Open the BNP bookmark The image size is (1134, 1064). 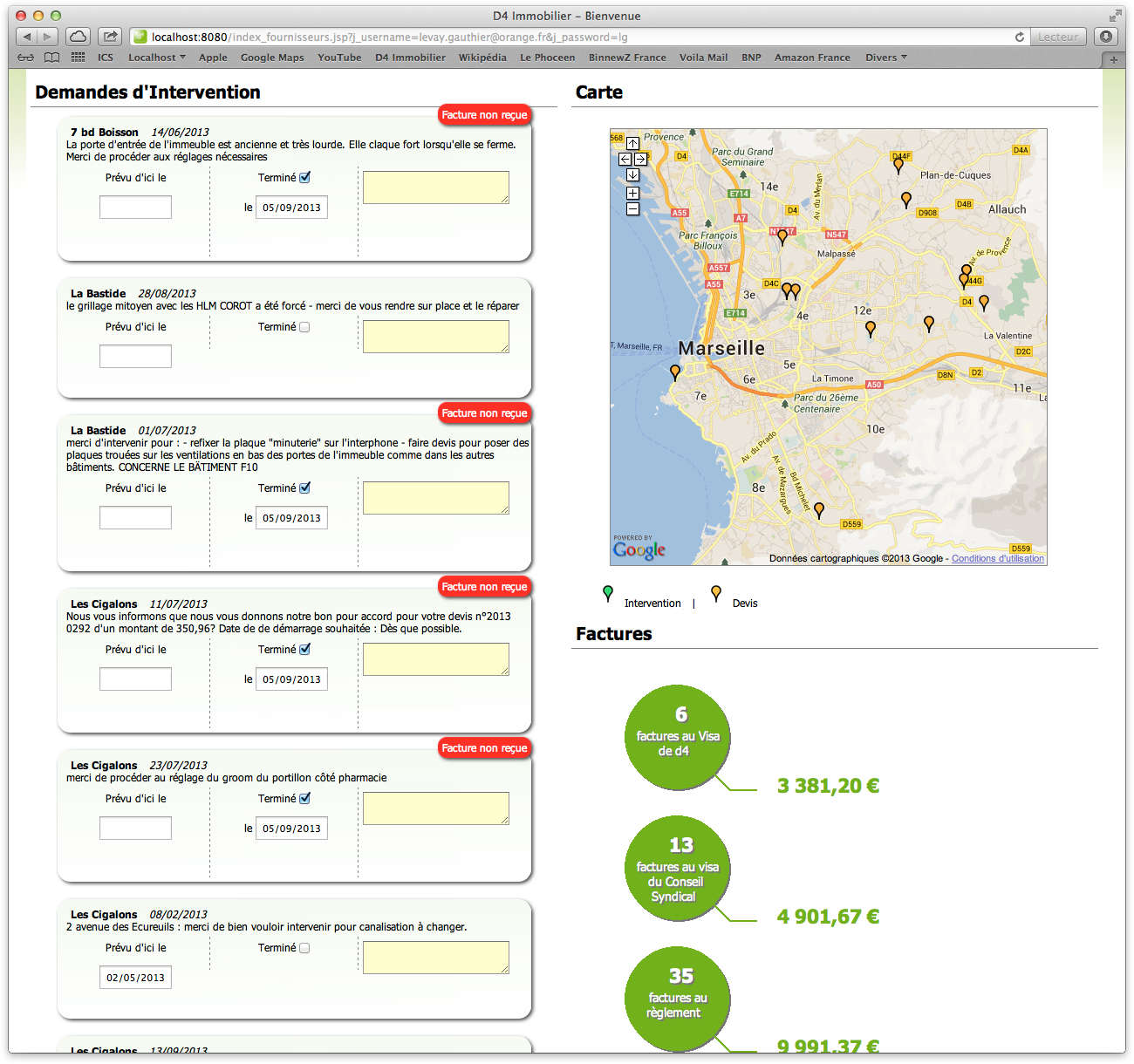[x=751, y=58]
